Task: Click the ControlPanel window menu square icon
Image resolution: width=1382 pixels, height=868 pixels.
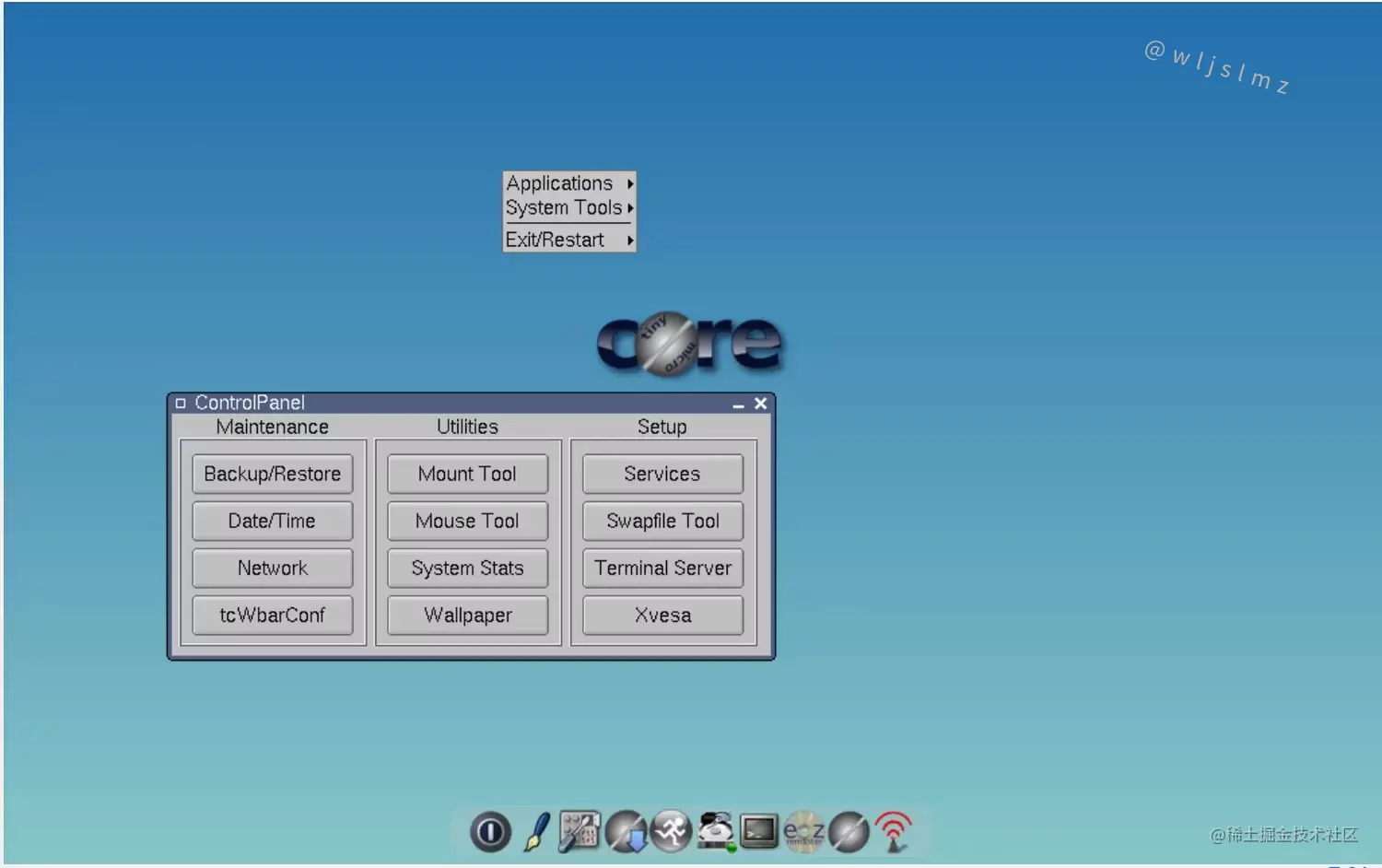Action: 181,404
